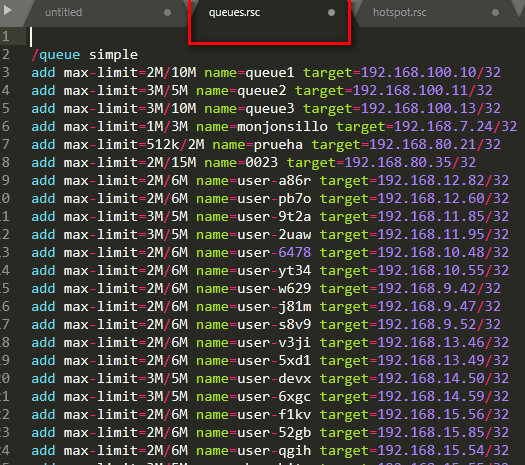The width and height of the screenshot is (525, 465).
Task: Click name 'user-pb7o'
Action: pos(274,199)
